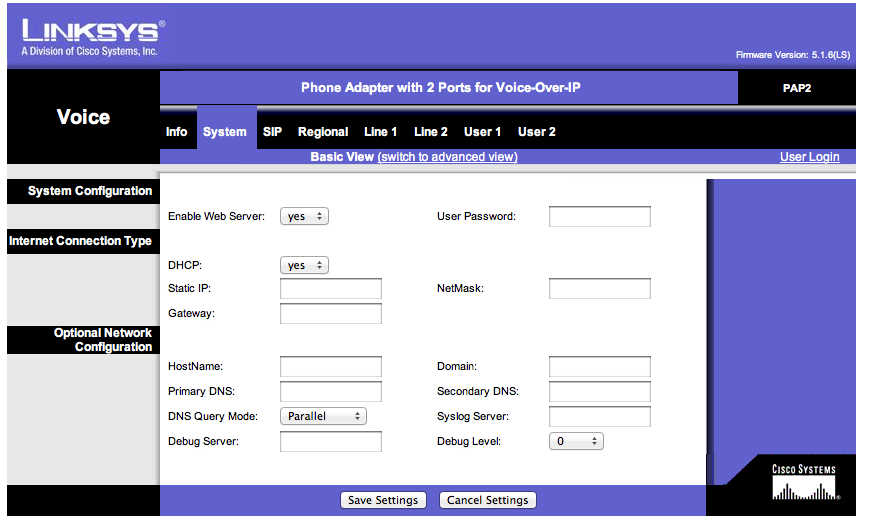Open the DNS Query Mode dropdown

click(x=323, y=416)
